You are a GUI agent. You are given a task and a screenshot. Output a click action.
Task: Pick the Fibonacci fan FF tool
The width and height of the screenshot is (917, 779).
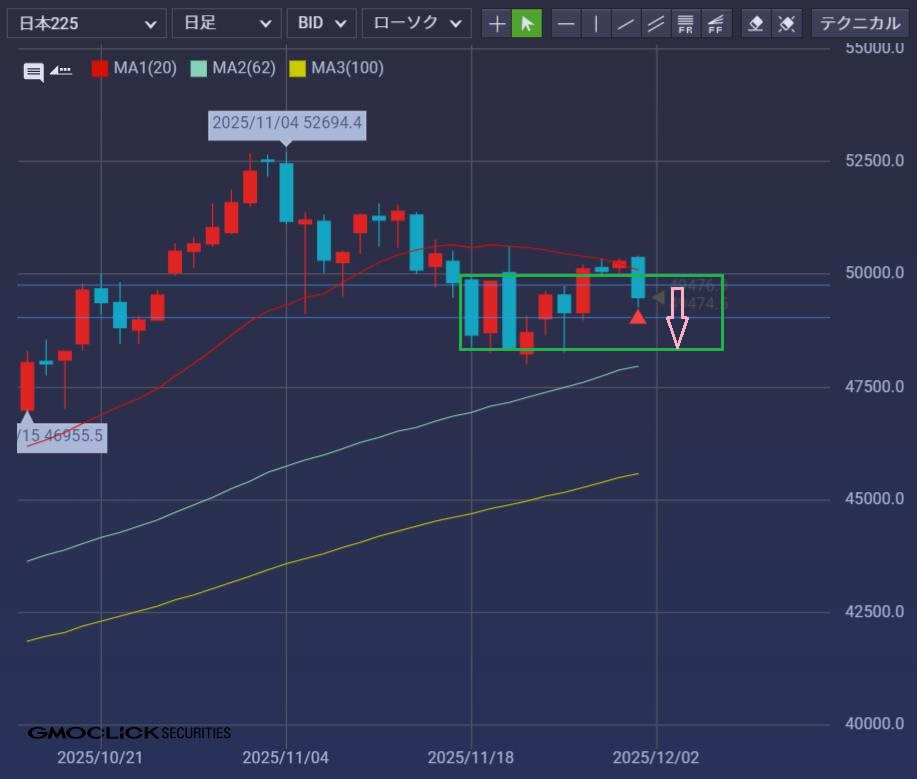[x=716, y=23]
